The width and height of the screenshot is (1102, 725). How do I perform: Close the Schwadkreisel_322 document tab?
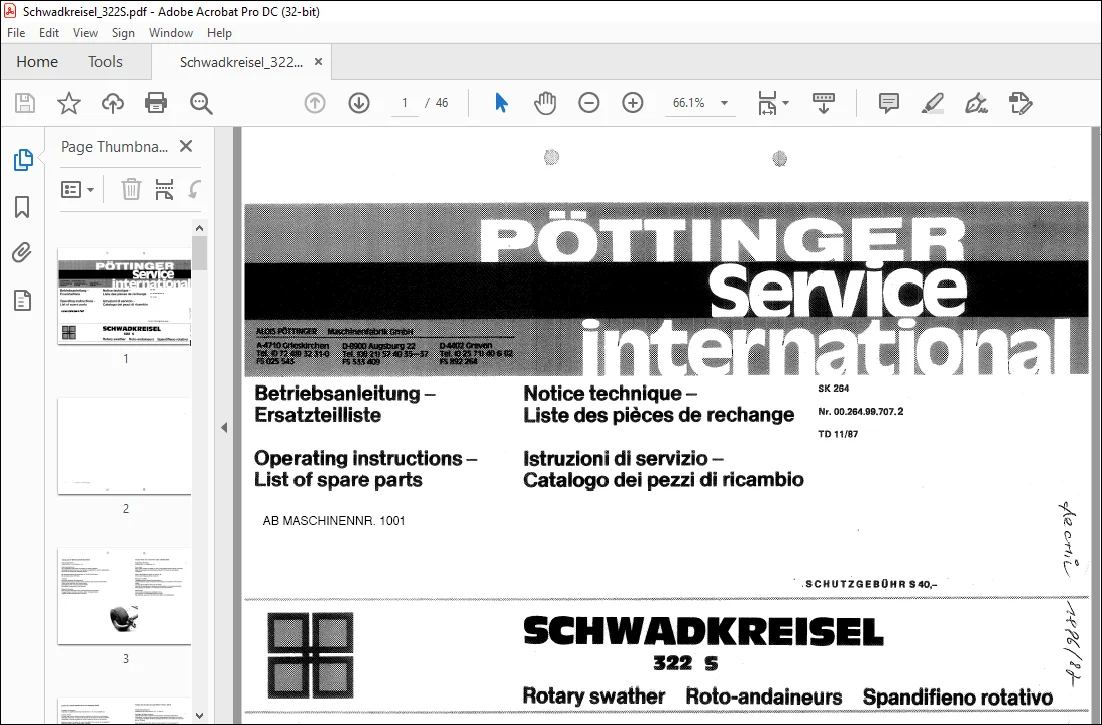[x=318, y=62]
